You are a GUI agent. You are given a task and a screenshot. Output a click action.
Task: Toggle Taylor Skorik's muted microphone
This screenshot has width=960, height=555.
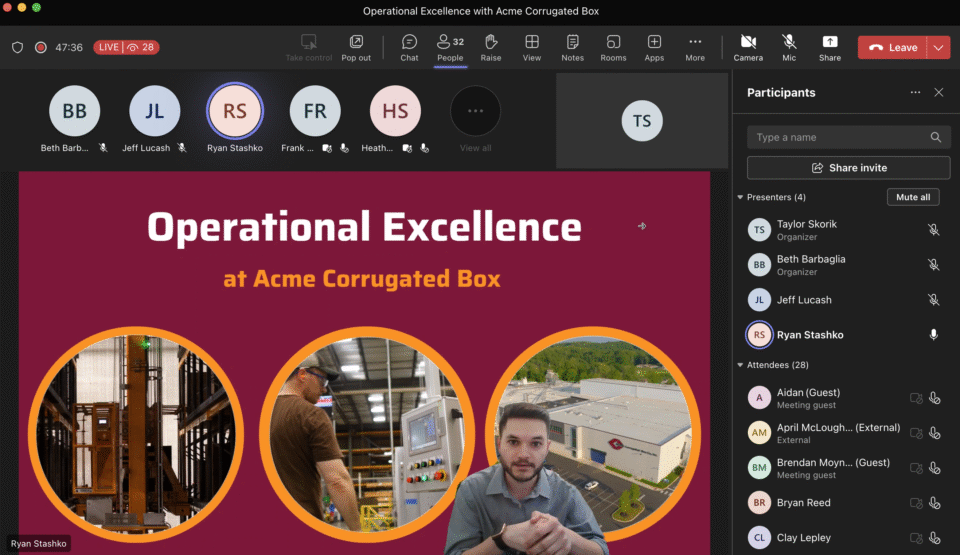click(x=933, y=230)
